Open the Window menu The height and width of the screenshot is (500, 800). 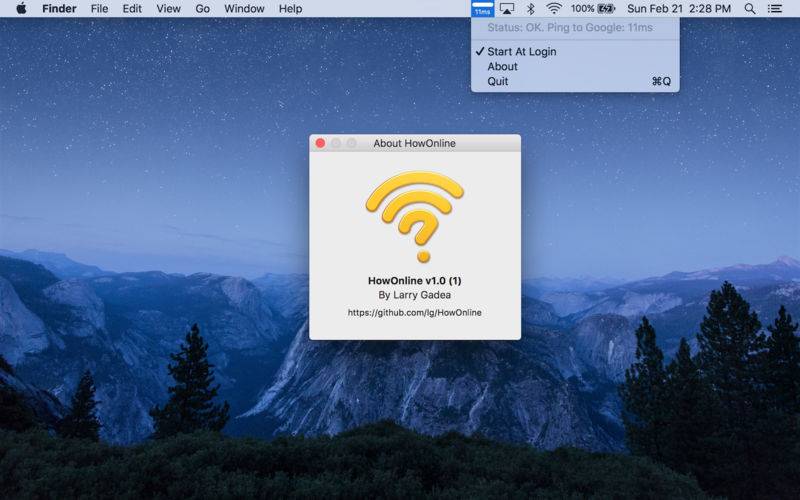click(244, 9)
